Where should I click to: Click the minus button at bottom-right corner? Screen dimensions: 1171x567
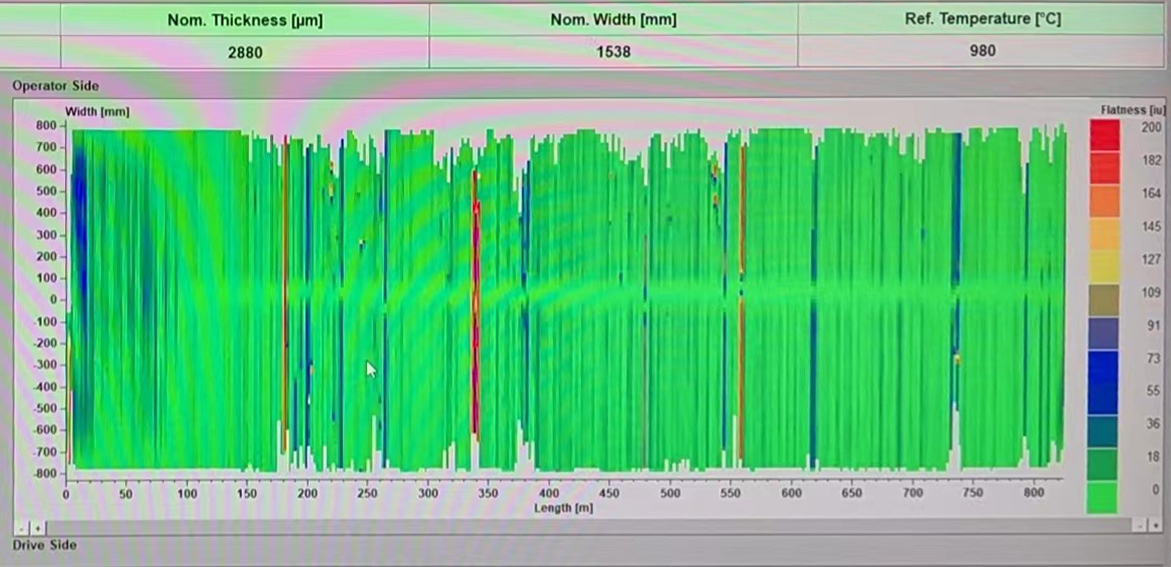coord(1139,525)
